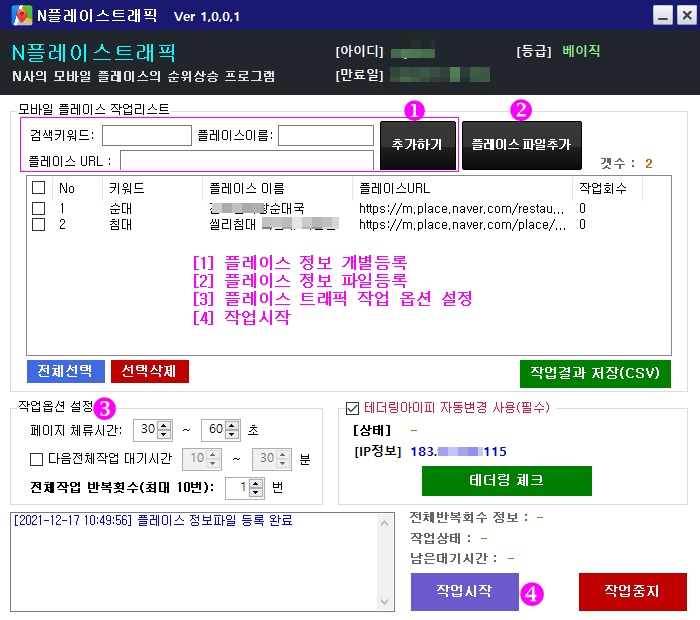Image resolution: width=700 pixels, height=620 pixels.
Task: Click the 작업중지 button
Action: pos(633,591)
